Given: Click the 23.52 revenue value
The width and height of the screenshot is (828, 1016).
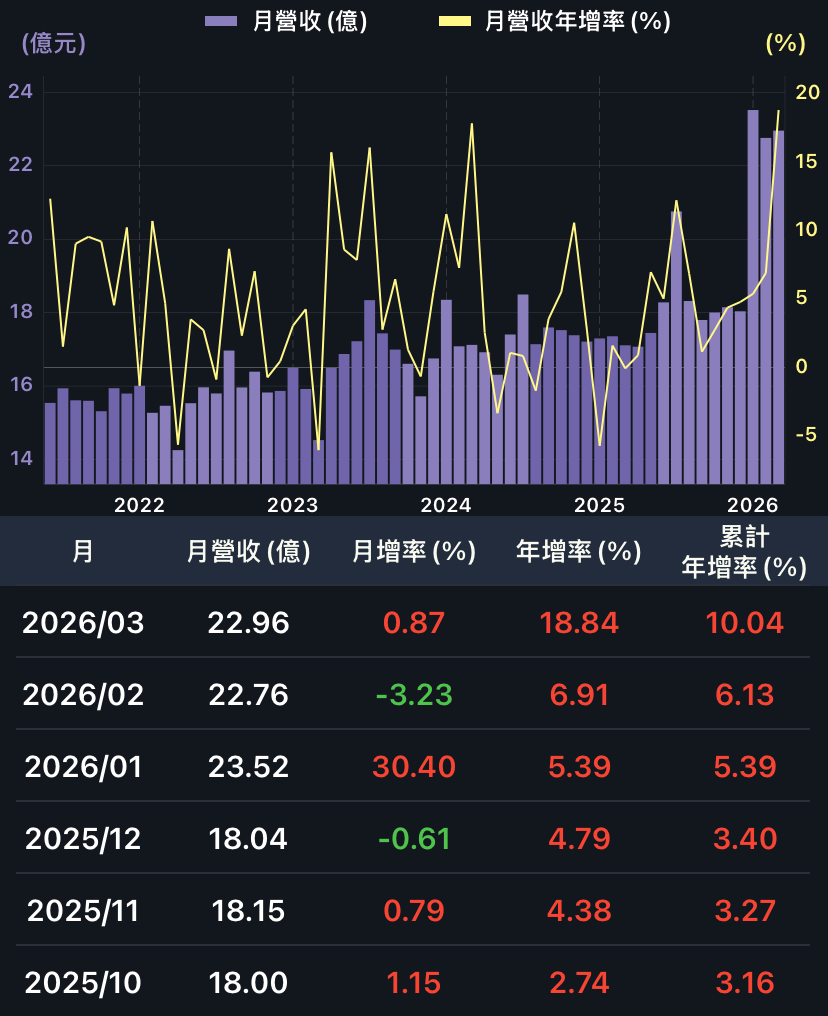Looking at the screenshot, I should pyautogui.click(x=249, y=767).
